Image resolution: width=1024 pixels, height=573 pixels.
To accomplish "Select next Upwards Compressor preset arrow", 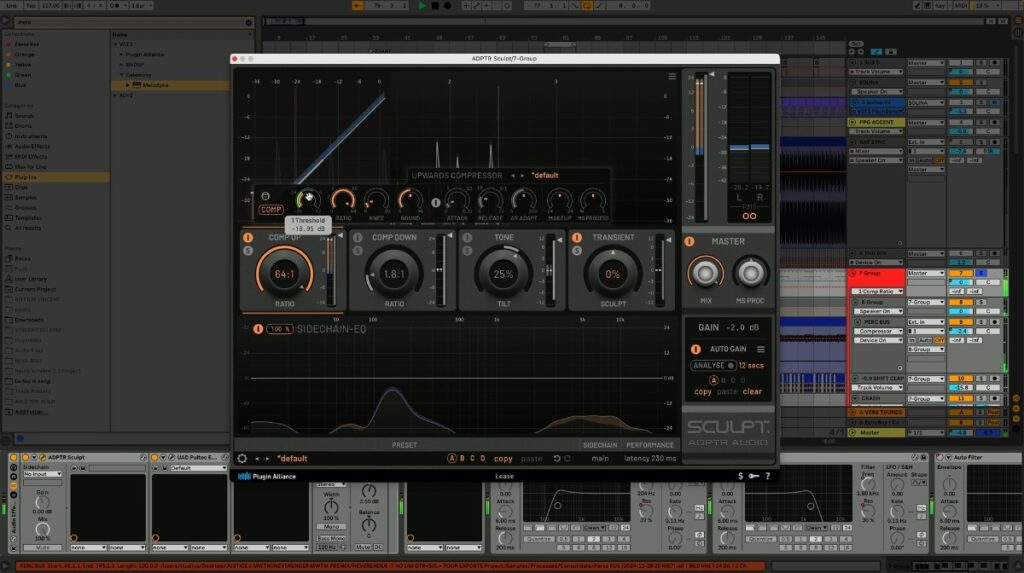I will (523, 175).
